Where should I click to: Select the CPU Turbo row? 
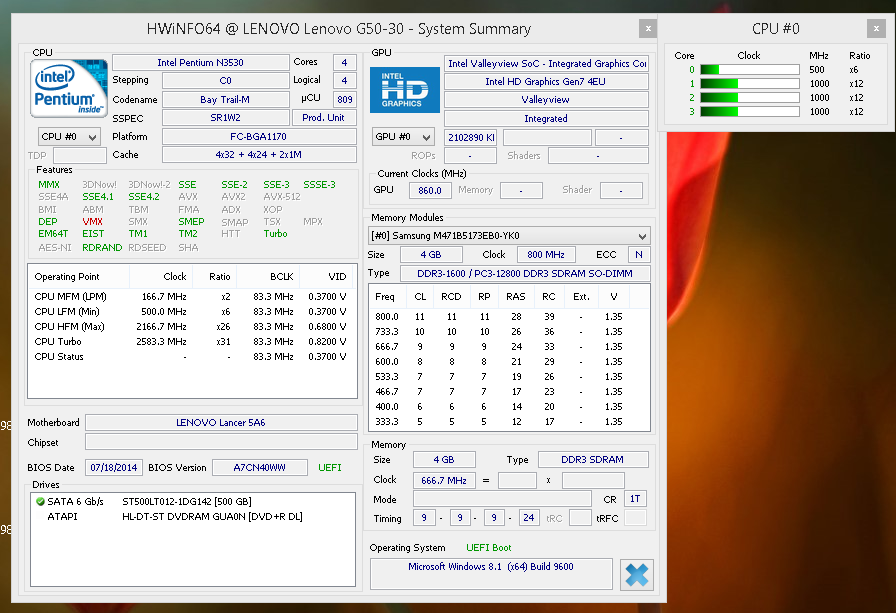(x=190, y=342)
